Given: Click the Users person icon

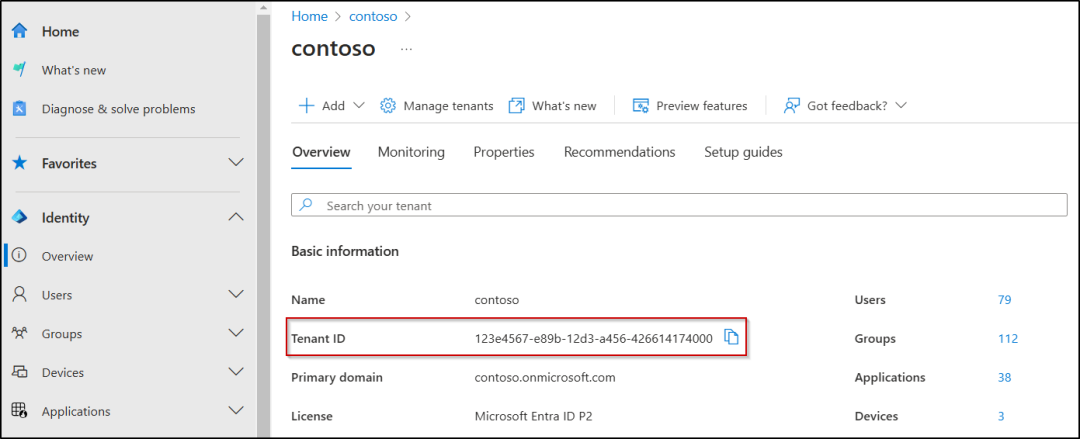Looking at the screenshot, I should (x=19, y=295).
